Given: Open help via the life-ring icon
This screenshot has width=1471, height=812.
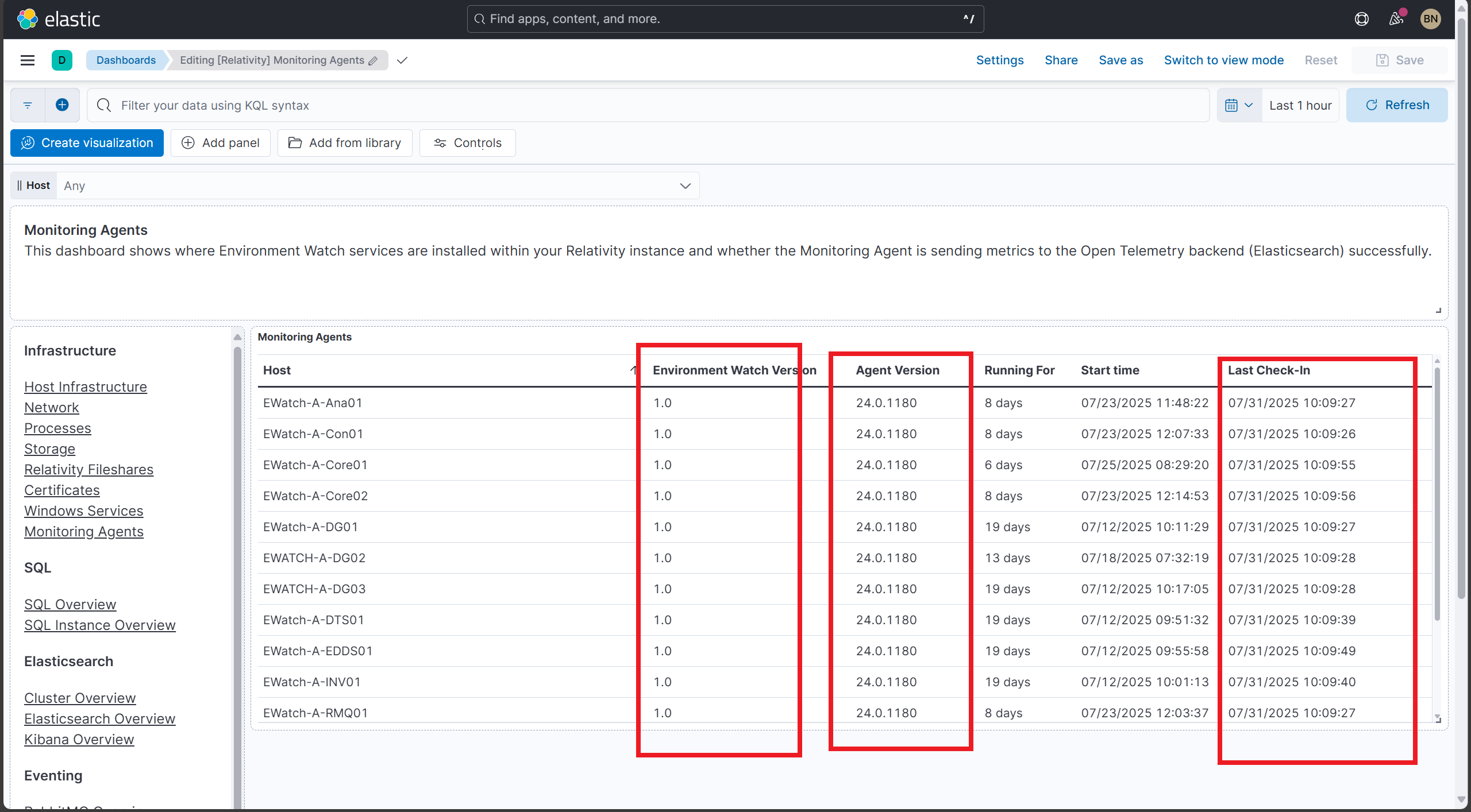Looking at the screenshot, I should click(1362, 18).
